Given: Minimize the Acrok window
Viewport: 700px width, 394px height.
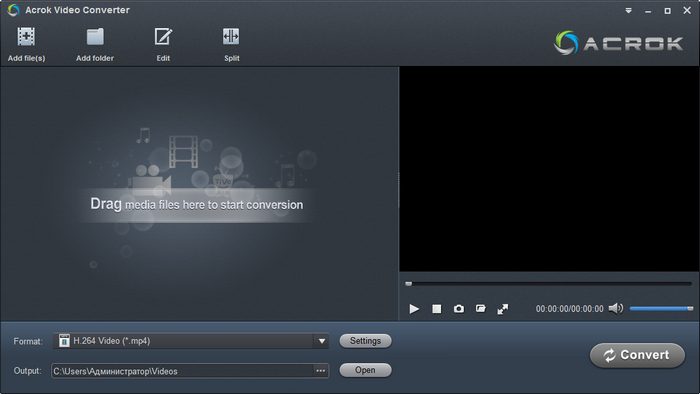Looking at the screenshot, I should coord(648,11).
